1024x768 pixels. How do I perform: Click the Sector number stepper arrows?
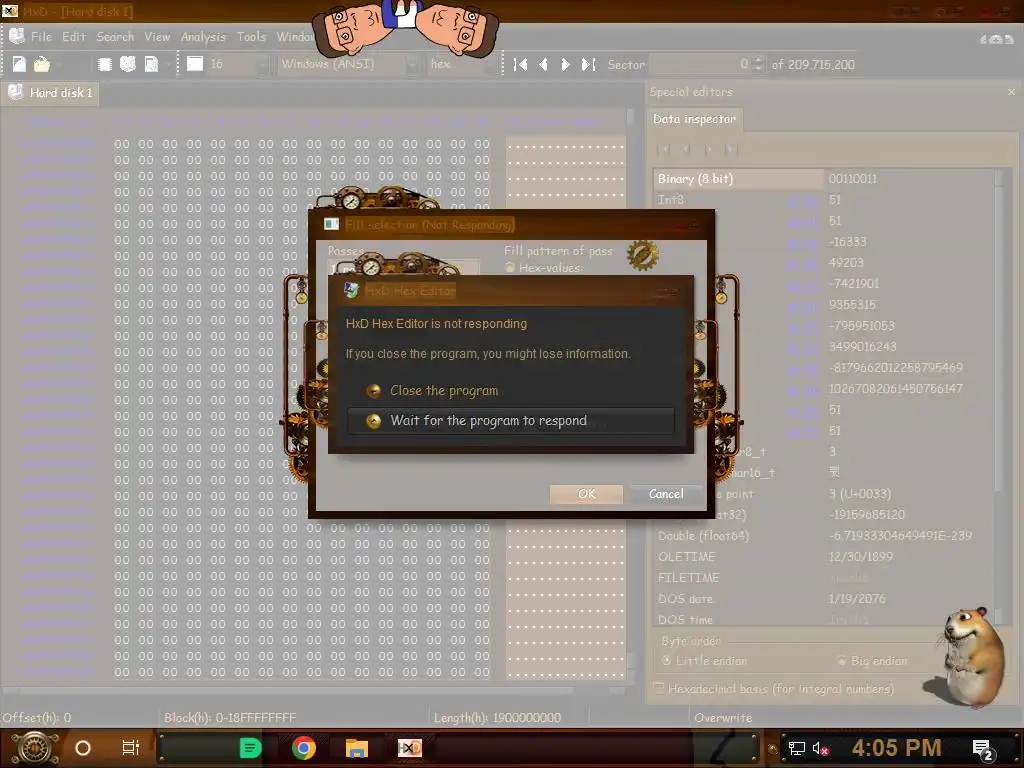(758, 64)
